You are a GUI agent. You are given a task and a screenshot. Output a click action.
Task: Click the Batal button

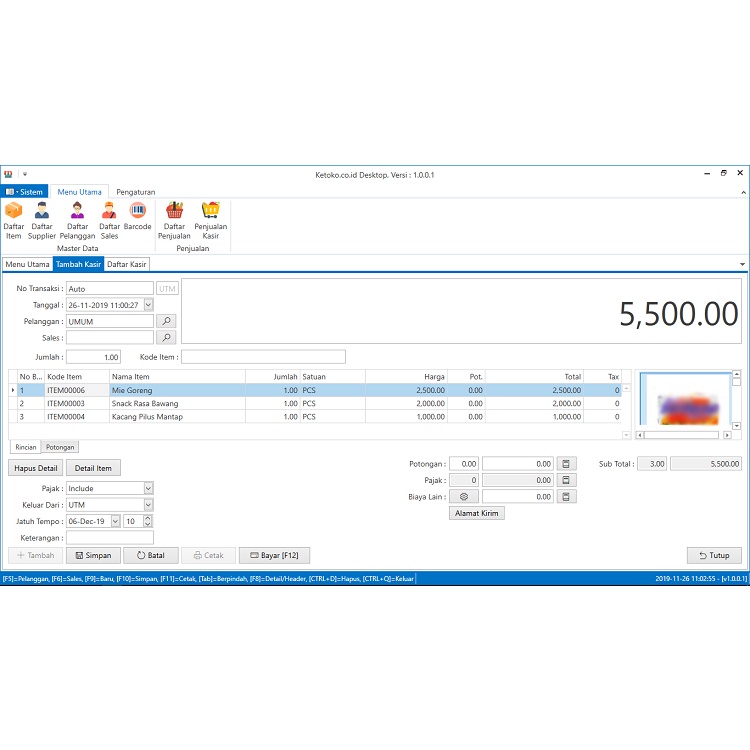(151, 555)
